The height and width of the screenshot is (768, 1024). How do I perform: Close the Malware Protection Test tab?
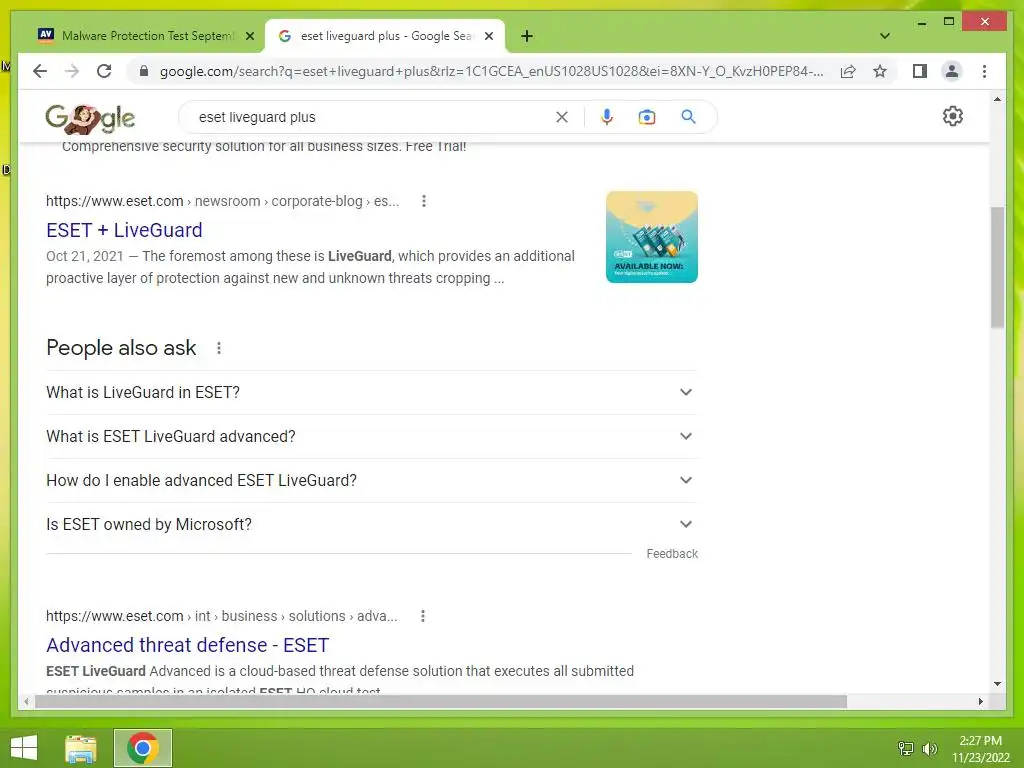[x=249, y=36]
